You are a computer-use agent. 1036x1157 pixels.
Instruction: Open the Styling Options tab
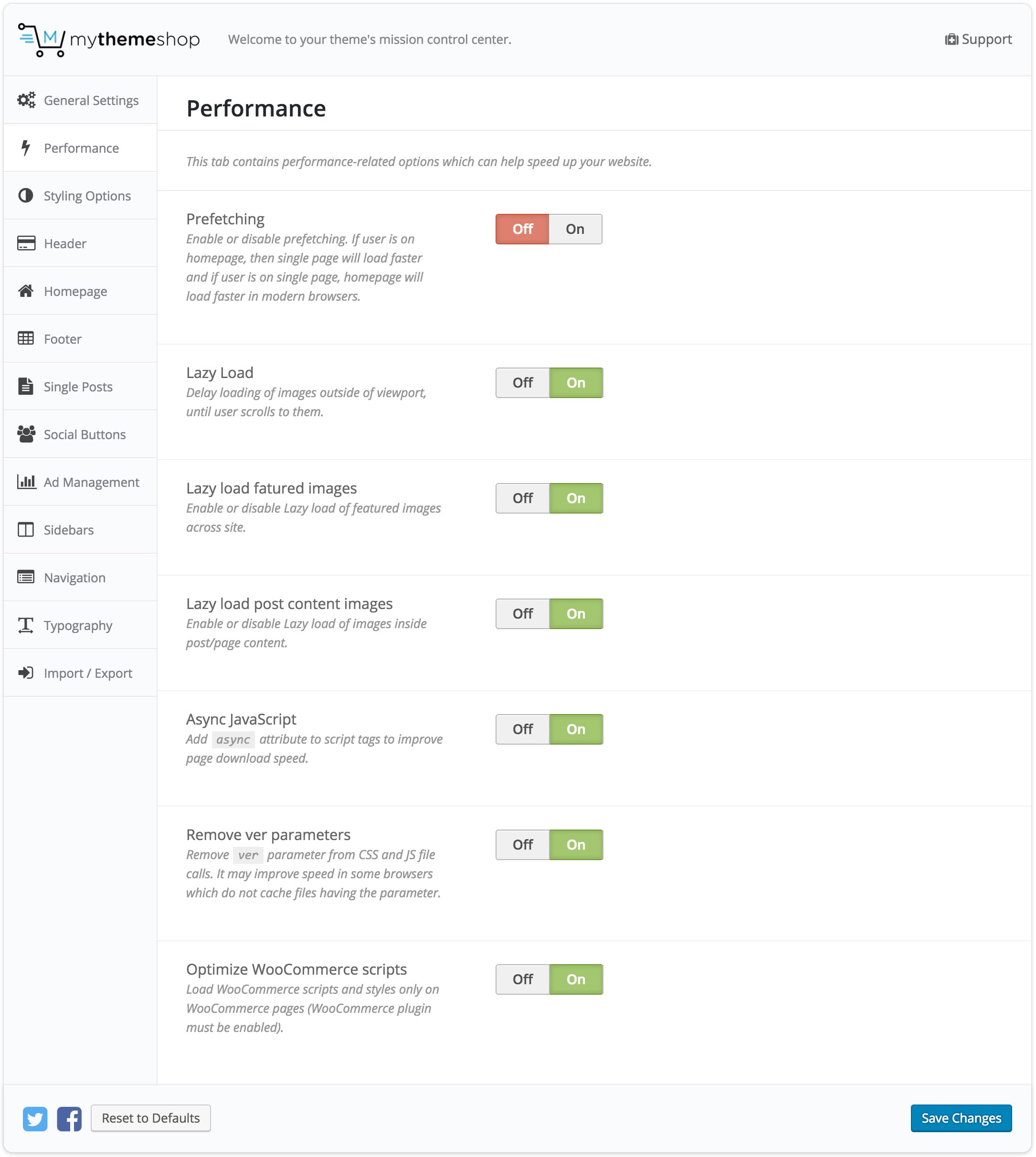(x=87, y=196)
